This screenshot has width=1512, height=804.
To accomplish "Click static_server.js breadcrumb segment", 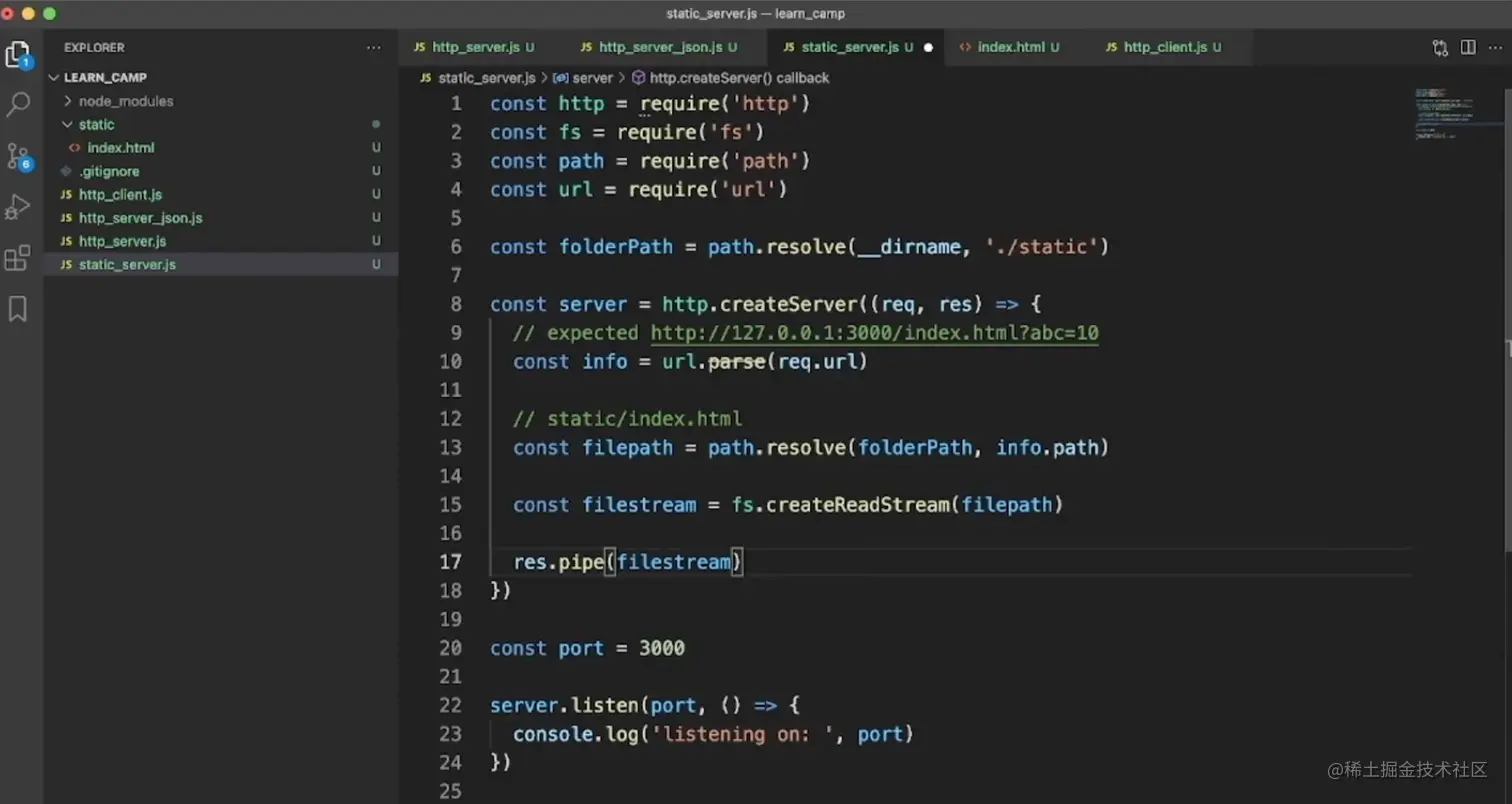I will click(486, 77).
